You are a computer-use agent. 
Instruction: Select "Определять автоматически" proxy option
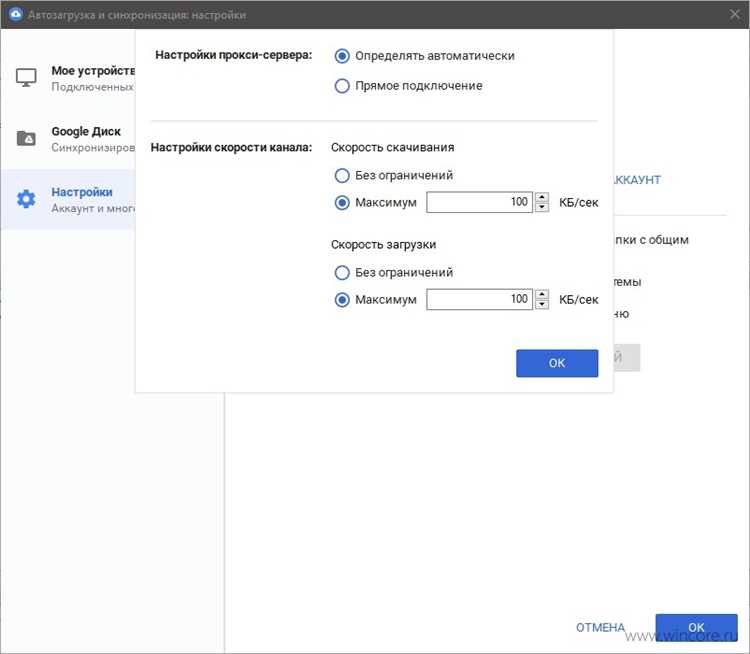342,56
